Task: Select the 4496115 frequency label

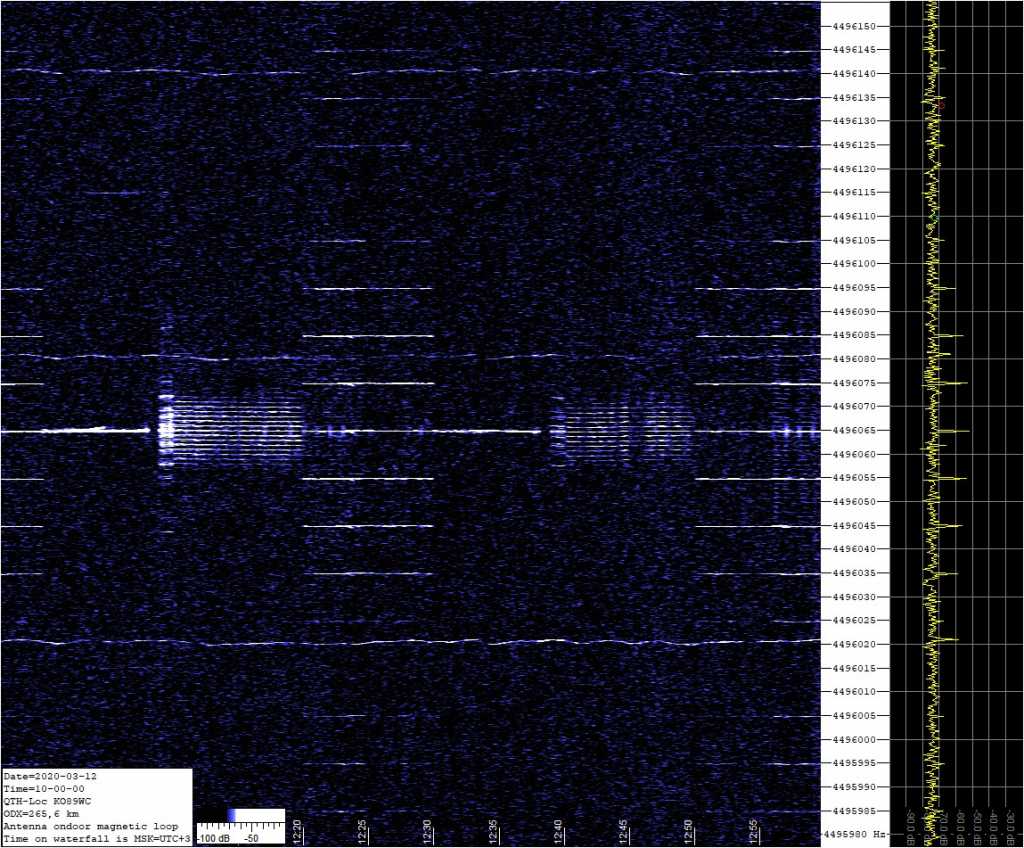Action: [x=854, y=193]
